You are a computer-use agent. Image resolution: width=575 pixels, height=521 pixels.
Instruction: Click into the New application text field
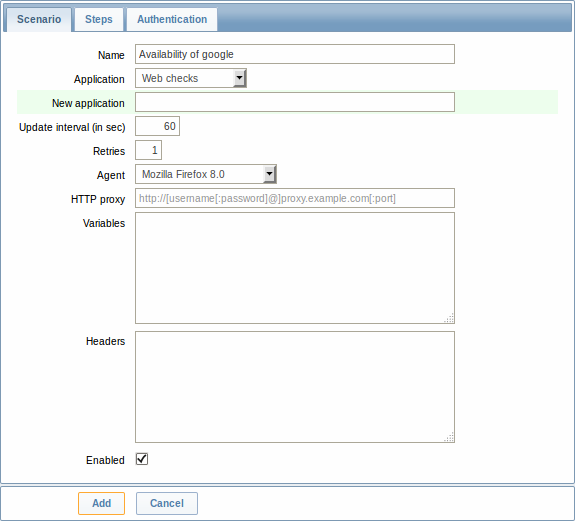[x=295, y=102]
